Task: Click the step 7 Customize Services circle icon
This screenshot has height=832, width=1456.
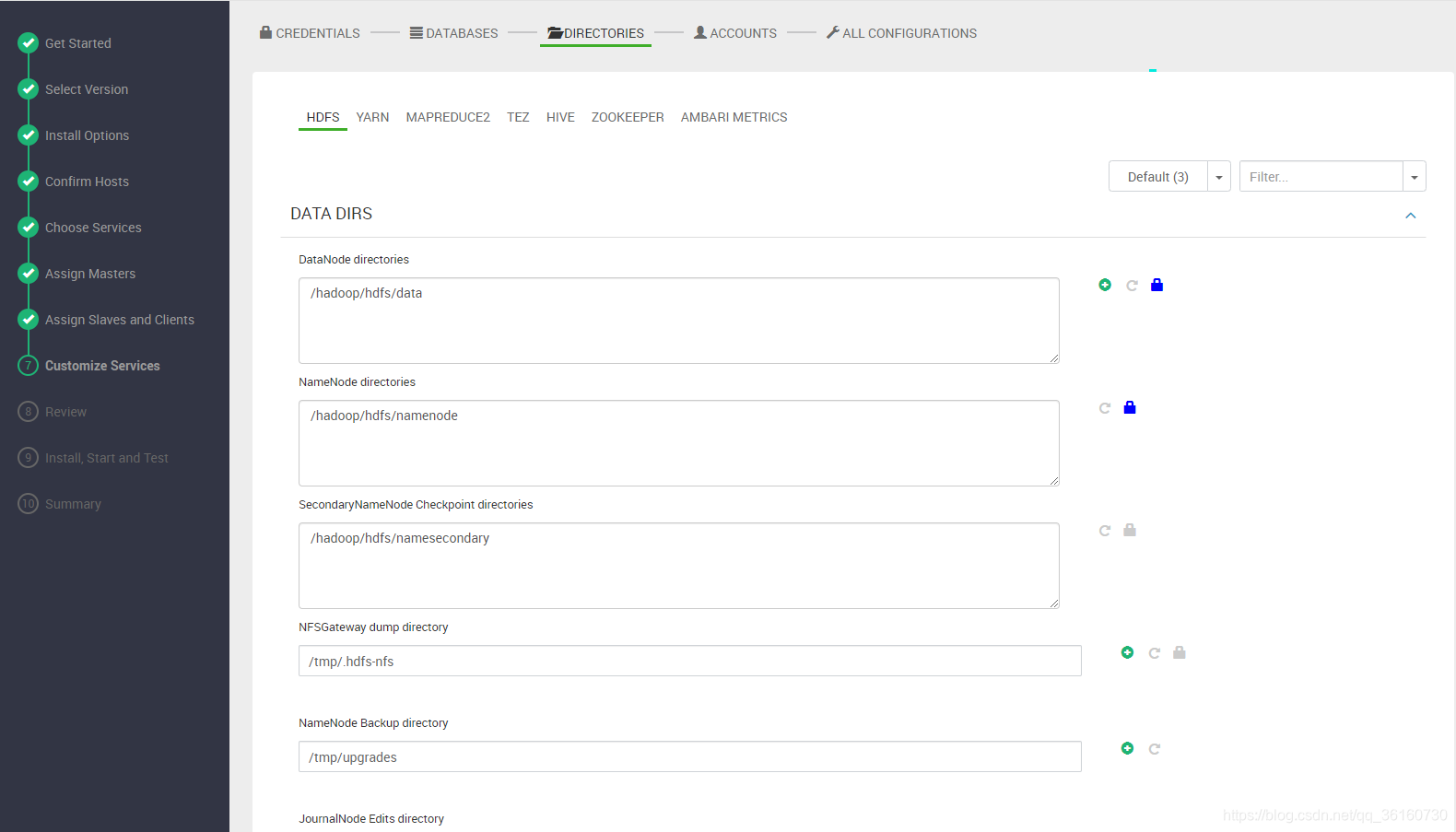Action: [29, 365]
